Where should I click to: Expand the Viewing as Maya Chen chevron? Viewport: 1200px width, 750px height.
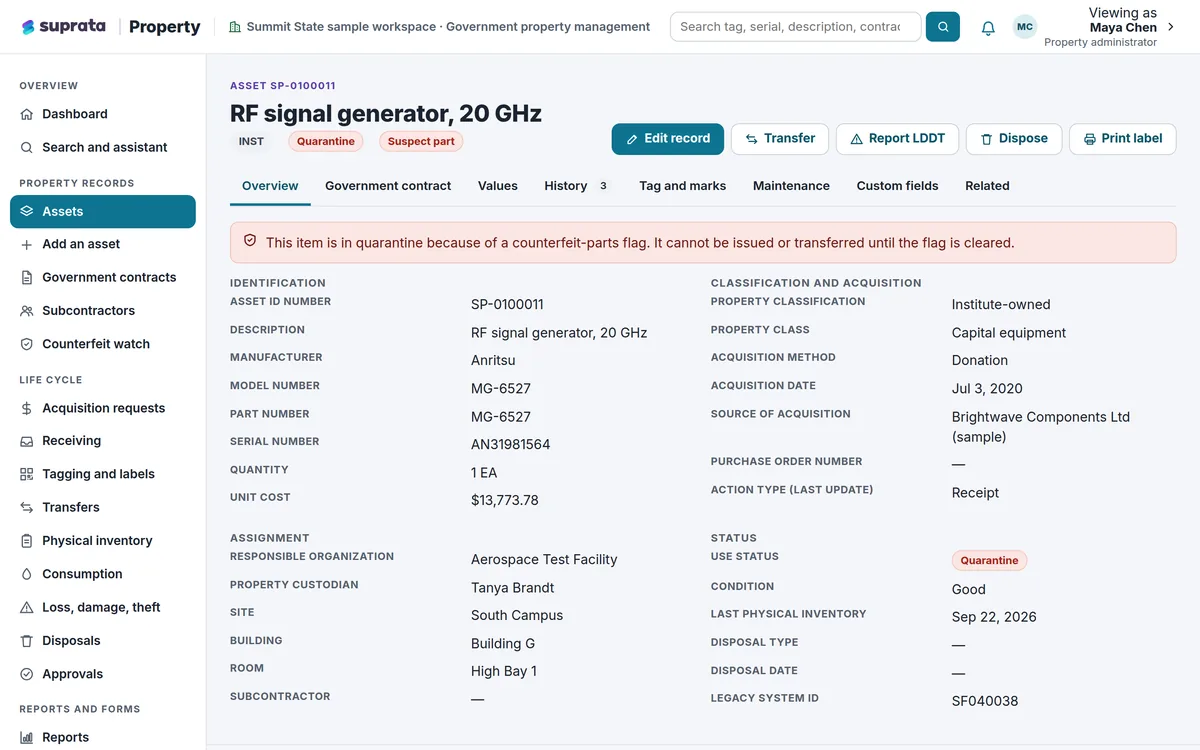point(1171,27)
